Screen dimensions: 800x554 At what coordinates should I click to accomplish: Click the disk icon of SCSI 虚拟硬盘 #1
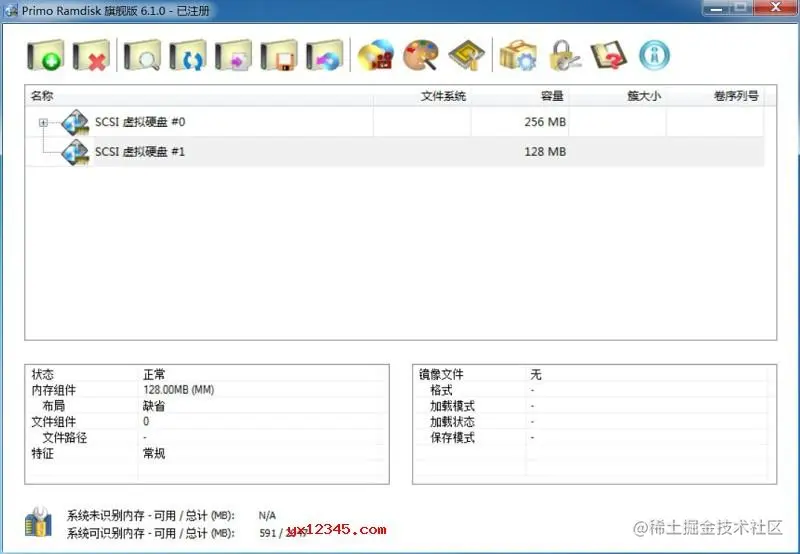pos(76,152)
